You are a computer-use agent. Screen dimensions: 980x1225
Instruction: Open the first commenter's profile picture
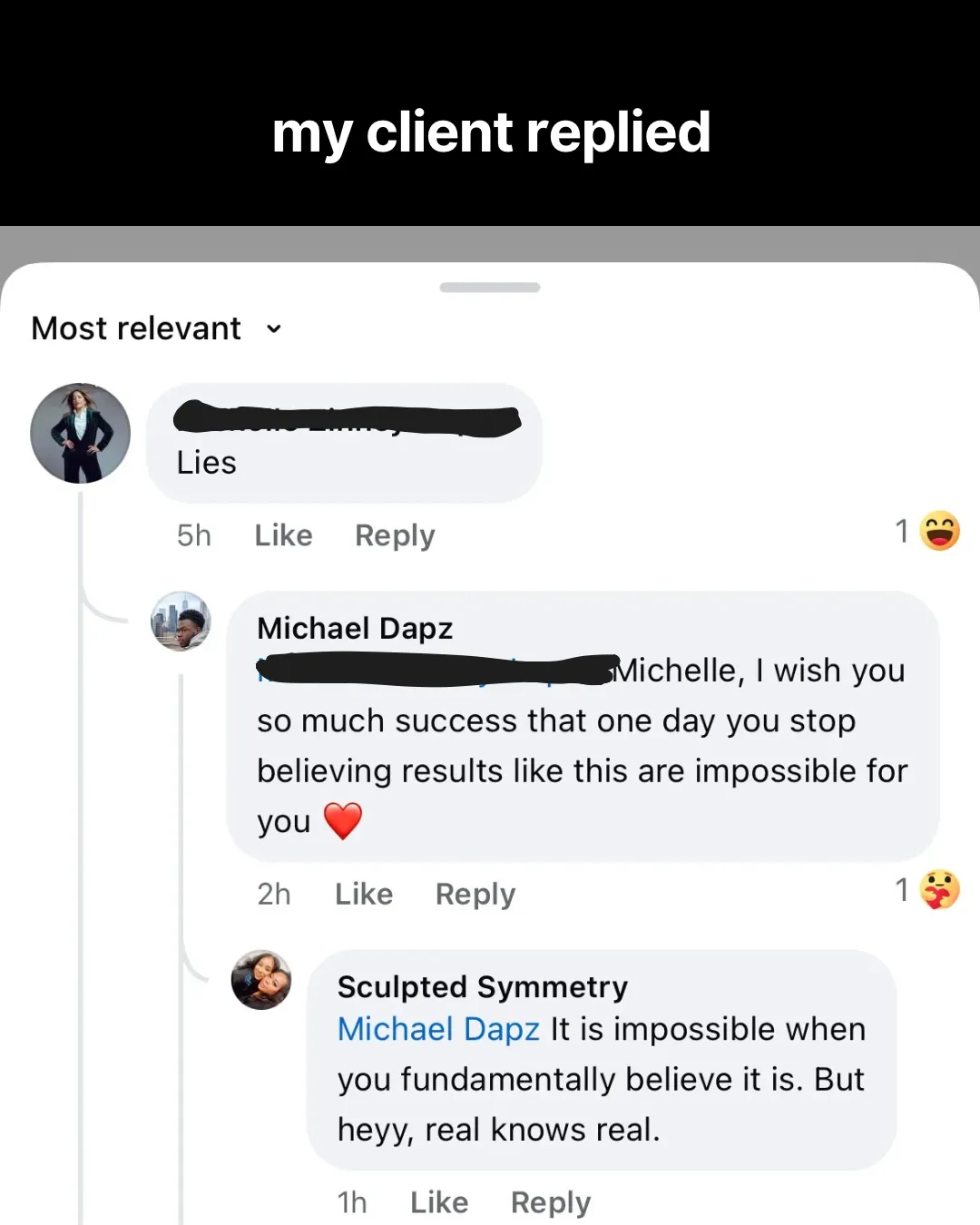(x=80, y=433)
